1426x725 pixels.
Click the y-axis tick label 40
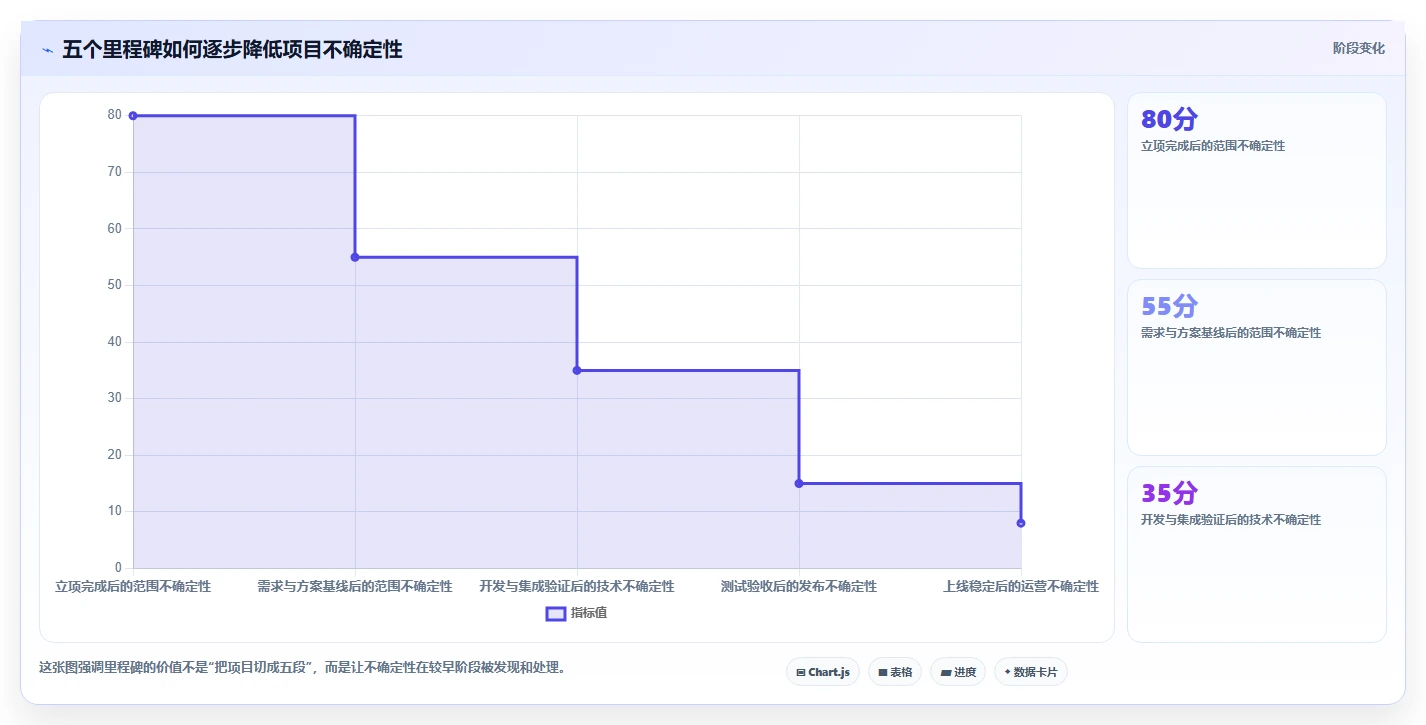click(x=115, y=341)
